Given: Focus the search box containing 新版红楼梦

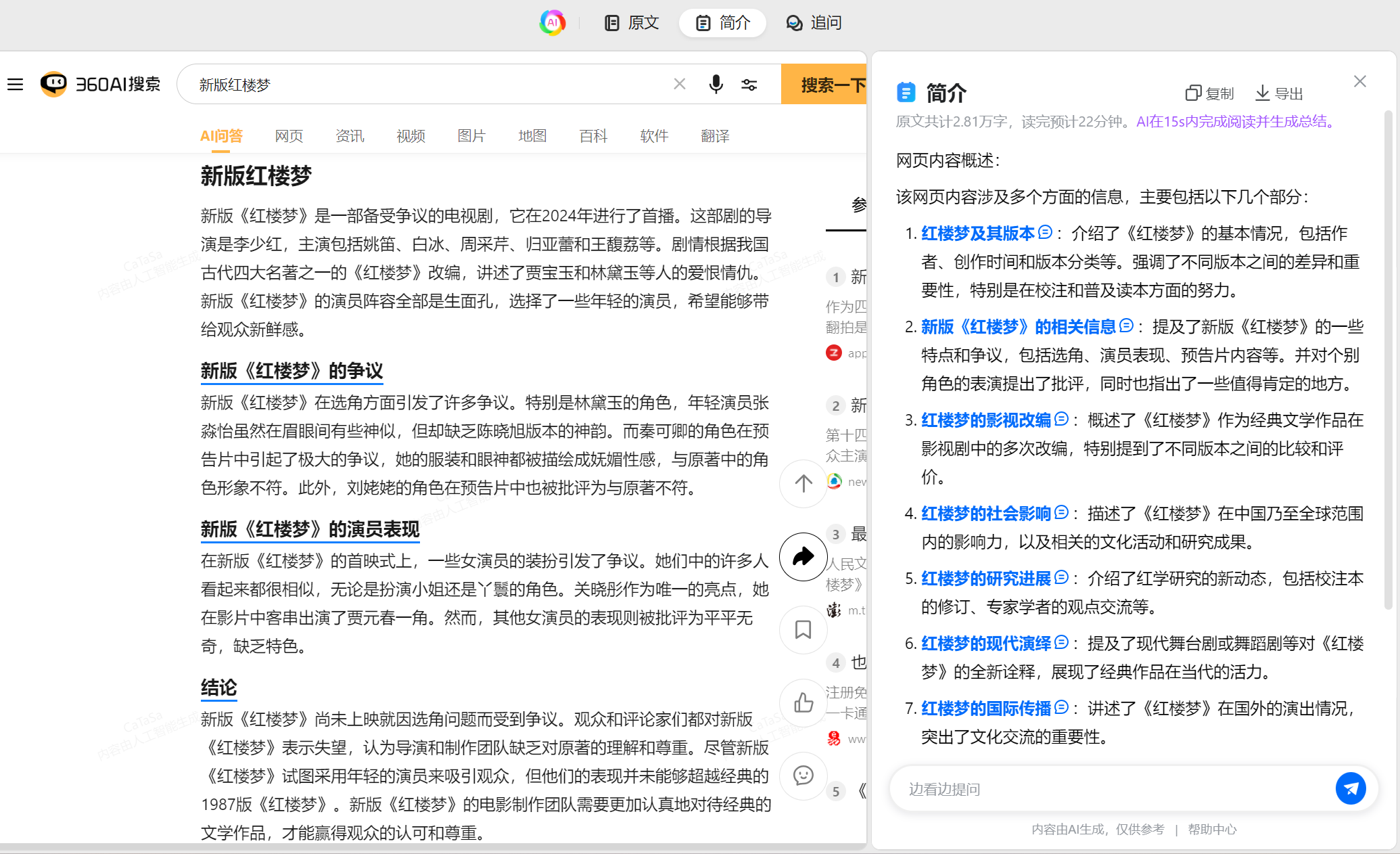Looking at the screenshot, I should pyautogui.click(x=433, y=84).
